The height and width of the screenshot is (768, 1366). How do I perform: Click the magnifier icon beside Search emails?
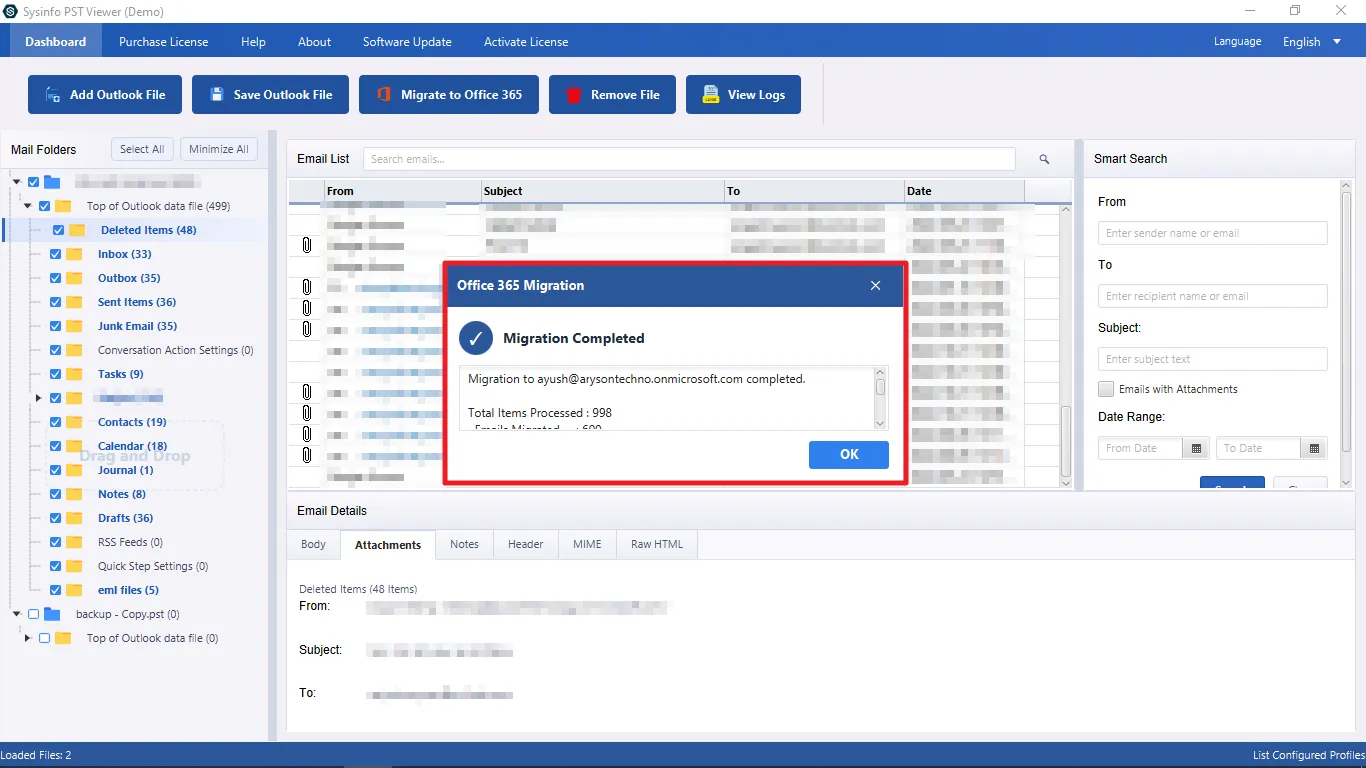click(1044, 159)
